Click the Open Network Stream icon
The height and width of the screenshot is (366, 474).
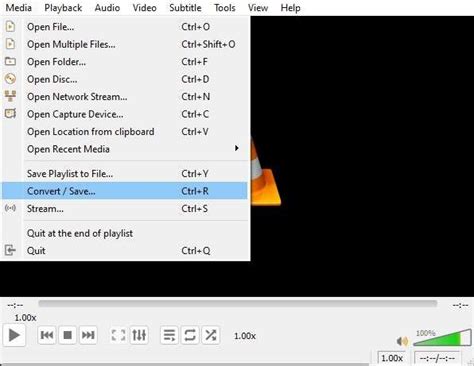[10, 96]
